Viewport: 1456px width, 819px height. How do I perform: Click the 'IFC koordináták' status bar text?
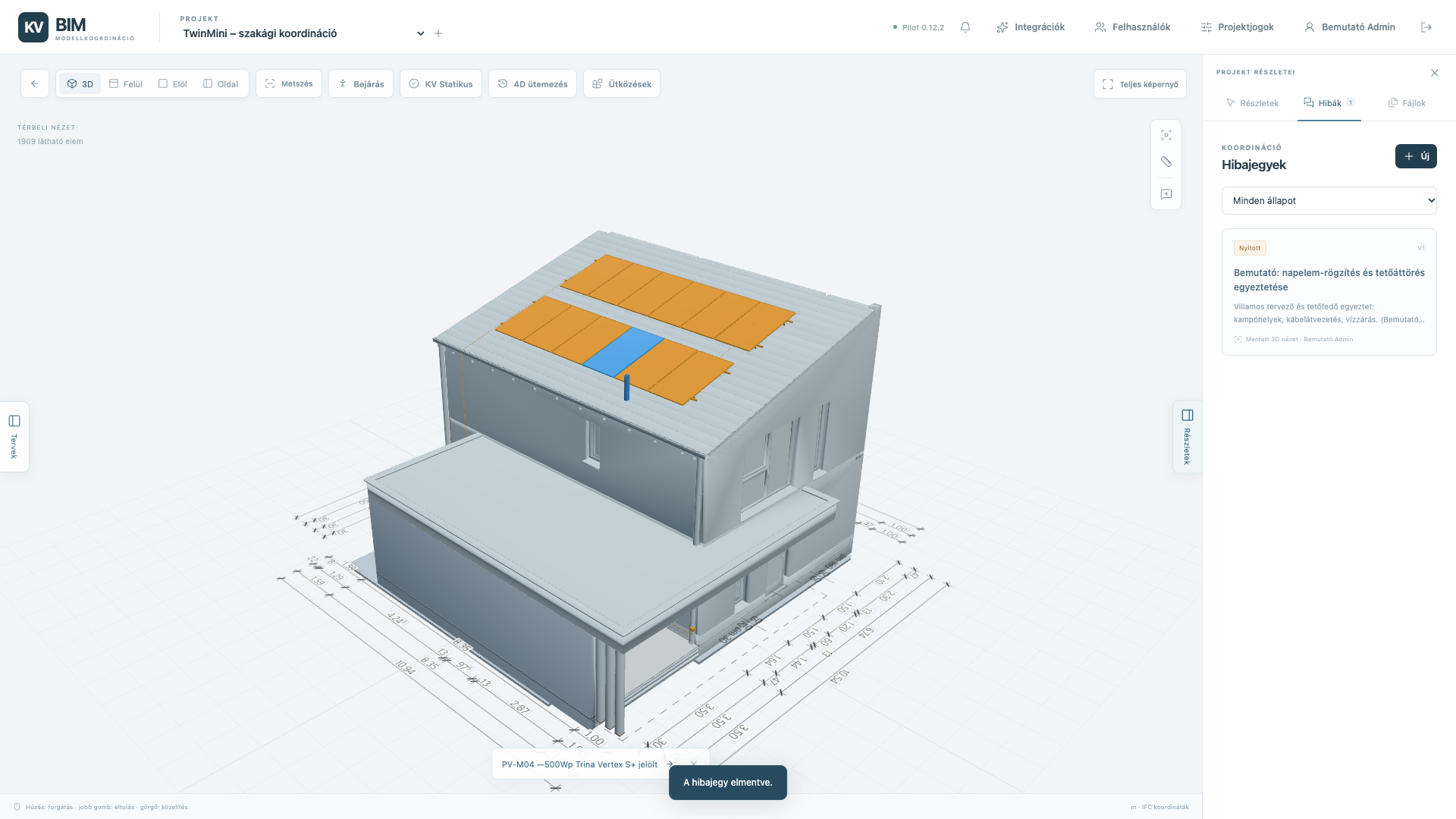pyautogui.click(x=1165, y=807)
